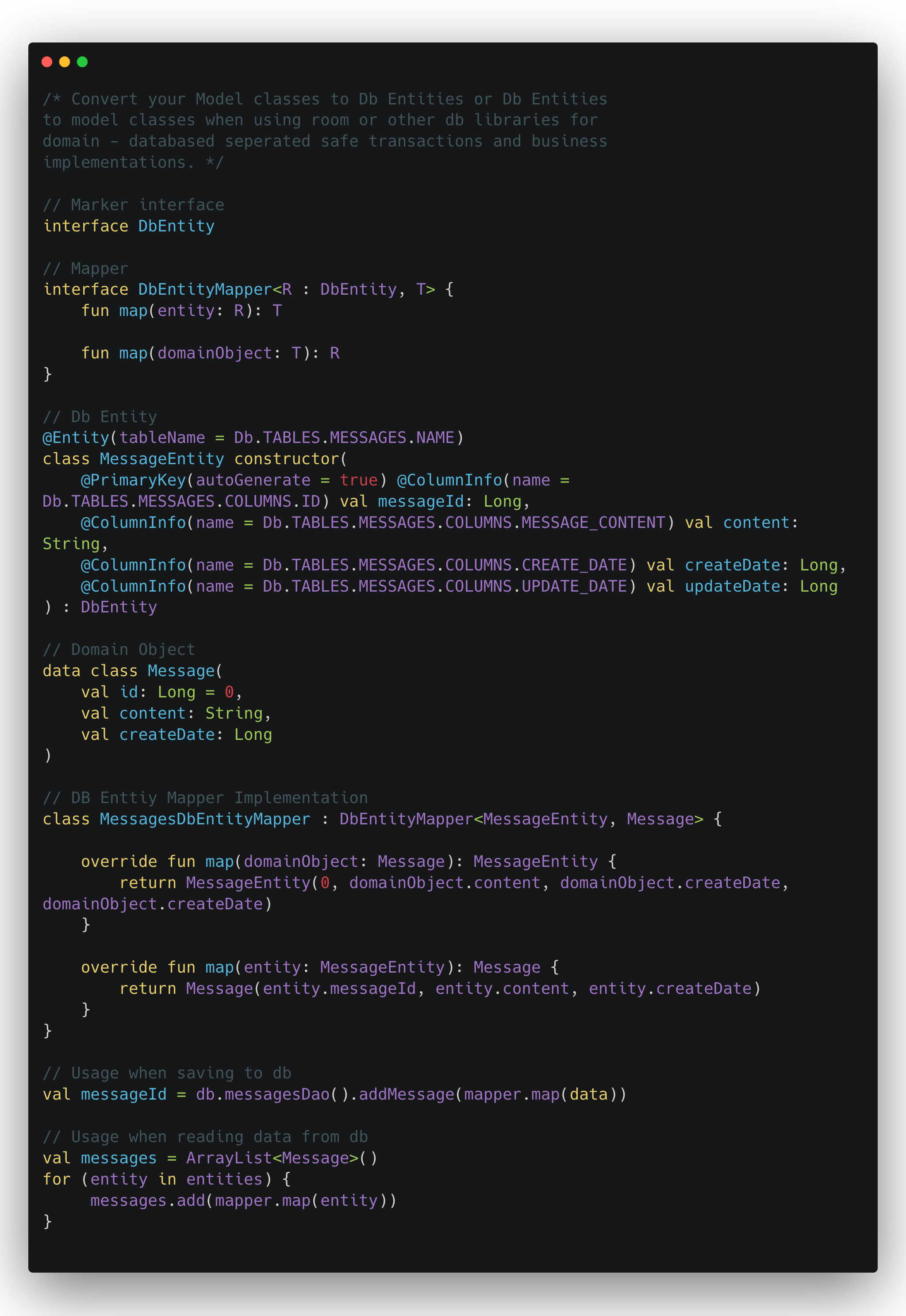Viewport: 906px width, 1316px height.
Task: Click the red close window dot
Action: 47,62
